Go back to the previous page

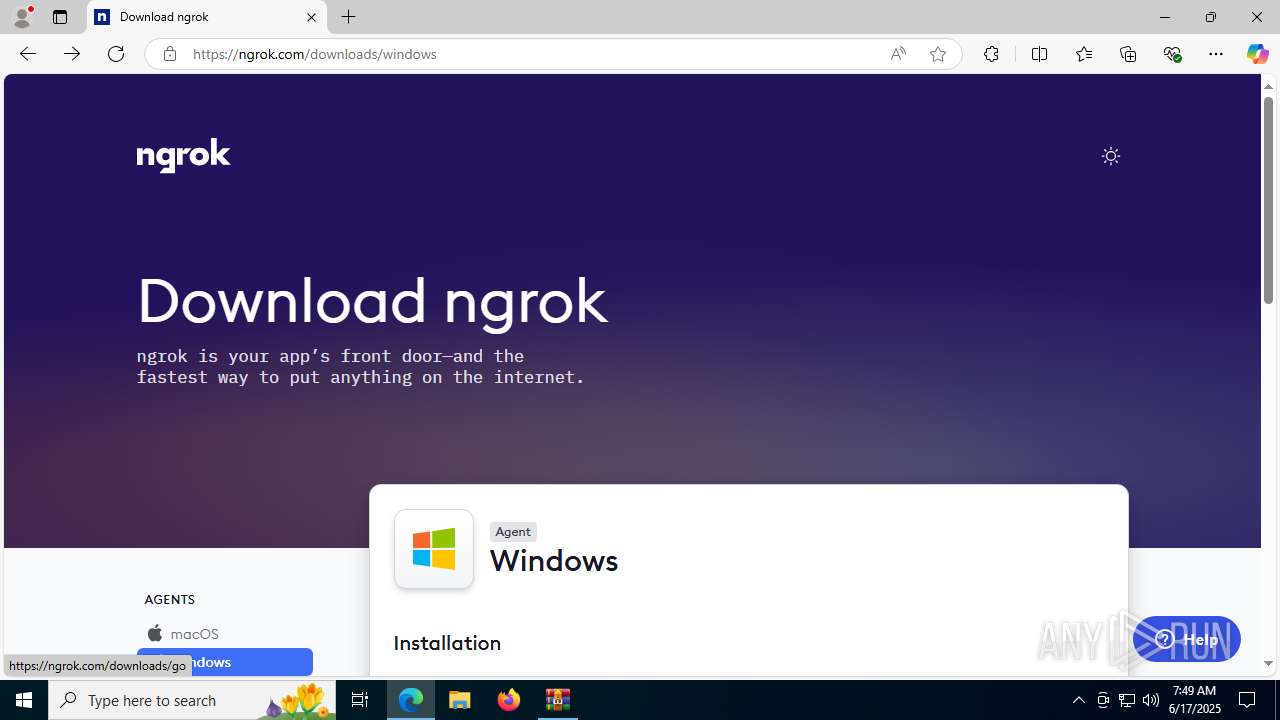point(27,54)
